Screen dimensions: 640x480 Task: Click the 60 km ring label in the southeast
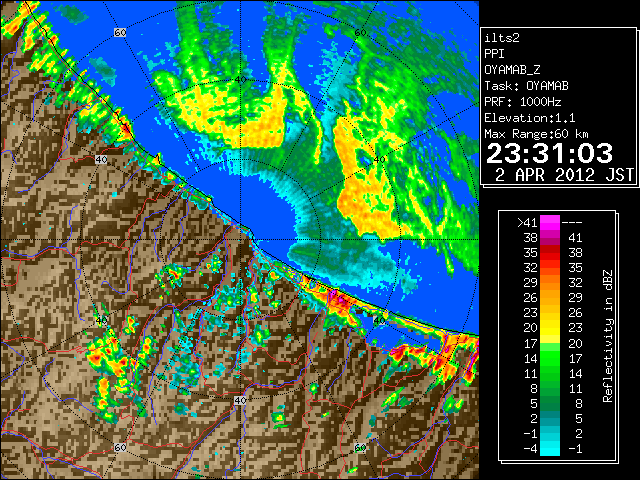pyautogui.click(x=360, y=448)
